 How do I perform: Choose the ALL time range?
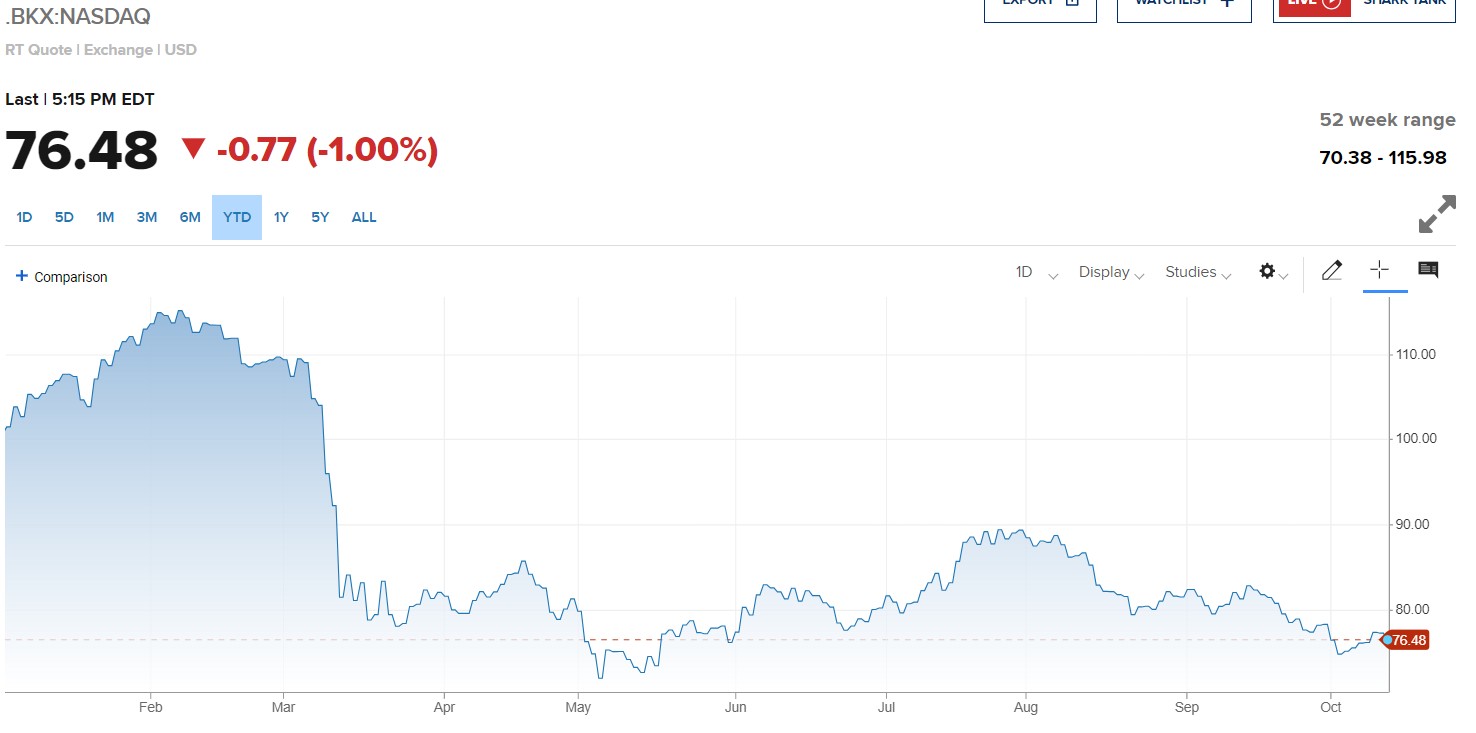click(x=364, y=217)
